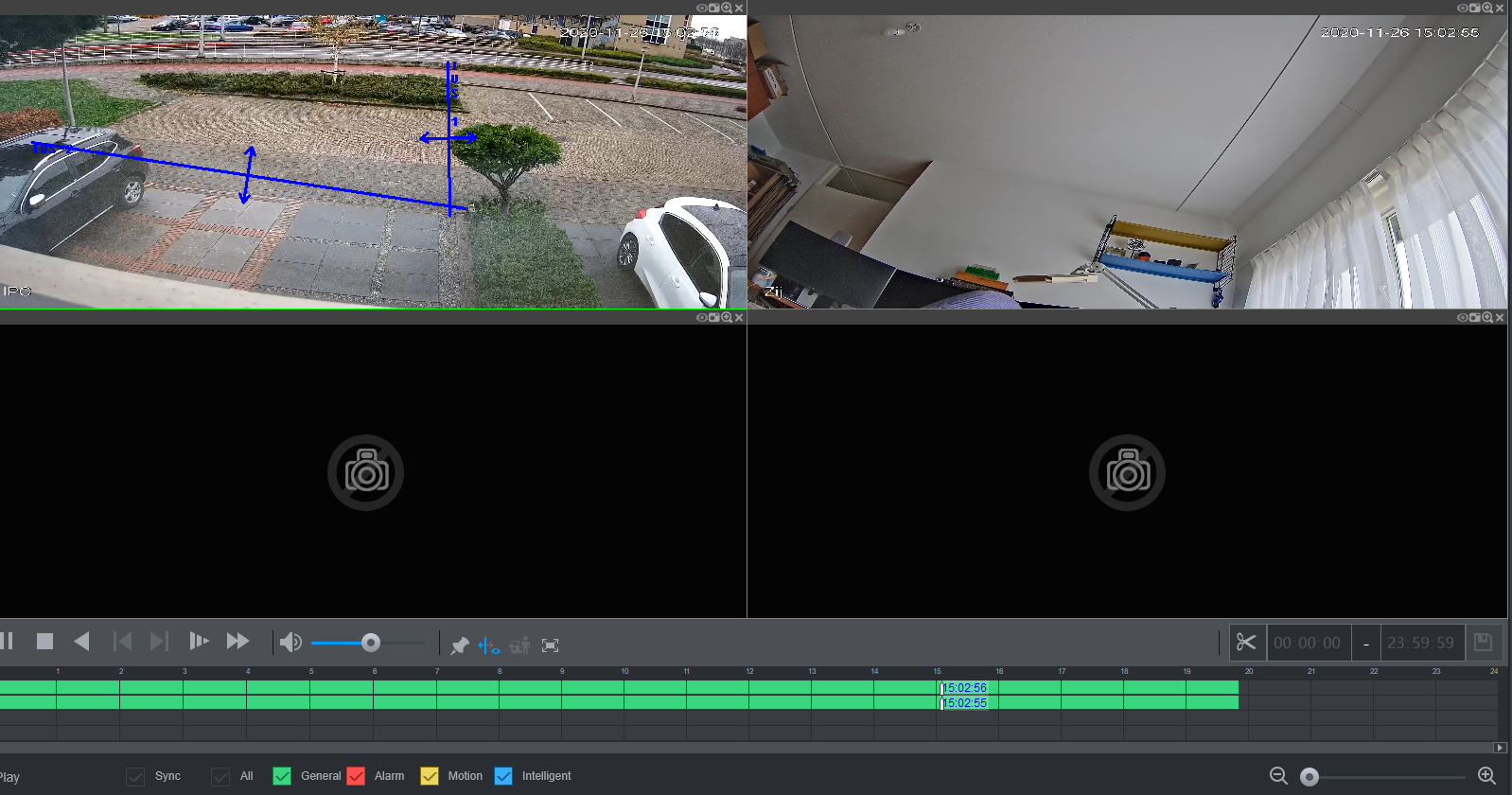Zoom in the timeline with the plus magnifier
The image size is (1512, 795).
[x=1486, y=776]
